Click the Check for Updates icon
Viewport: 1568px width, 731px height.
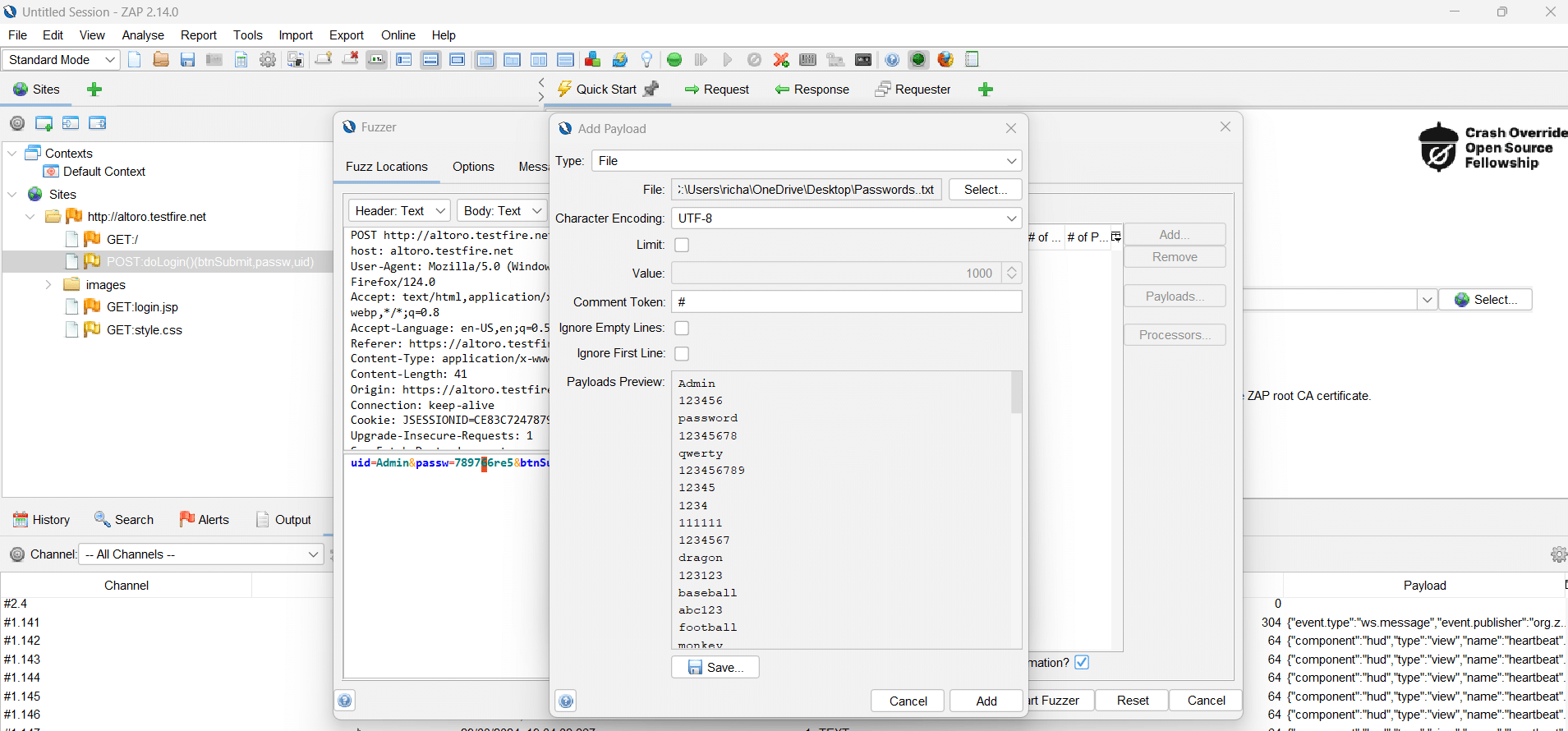pyautogui.click(x=620, y=59)
